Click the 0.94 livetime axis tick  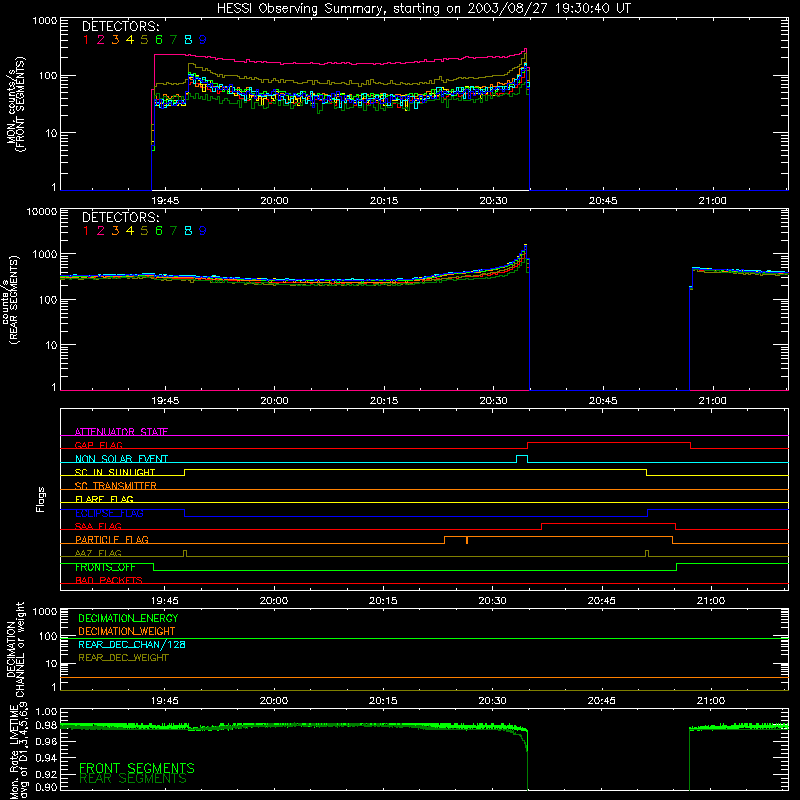click(46, 757)
